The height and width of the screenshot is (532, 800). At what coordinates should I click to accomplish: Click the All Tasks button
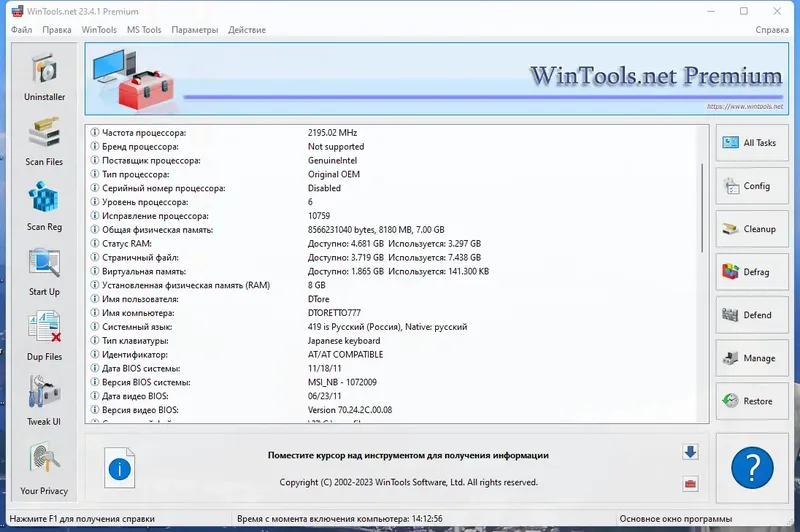pos(752,143)
